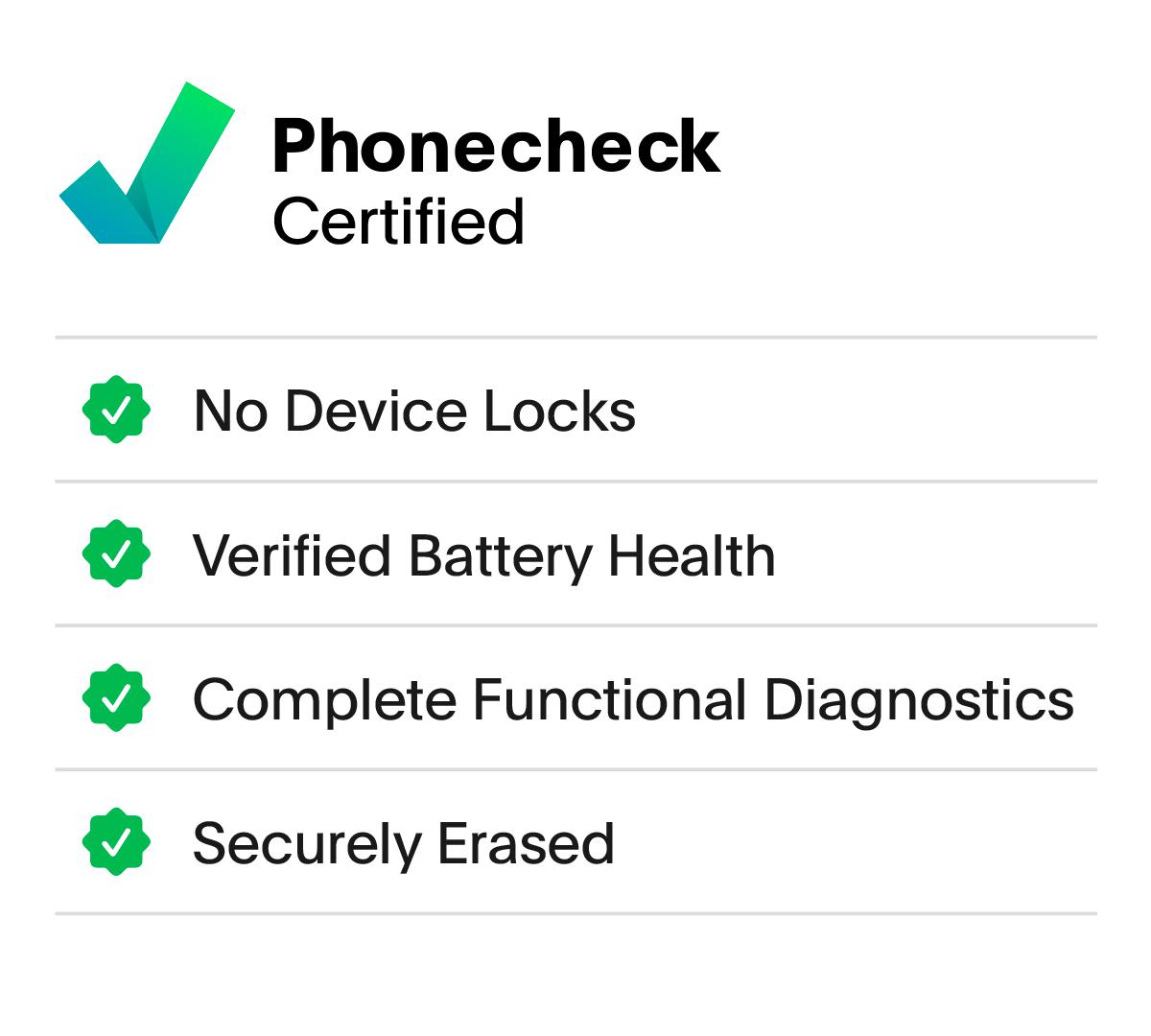Click the bold Phonecheck title text
1151x1036 pixels.
coord(495,146)
